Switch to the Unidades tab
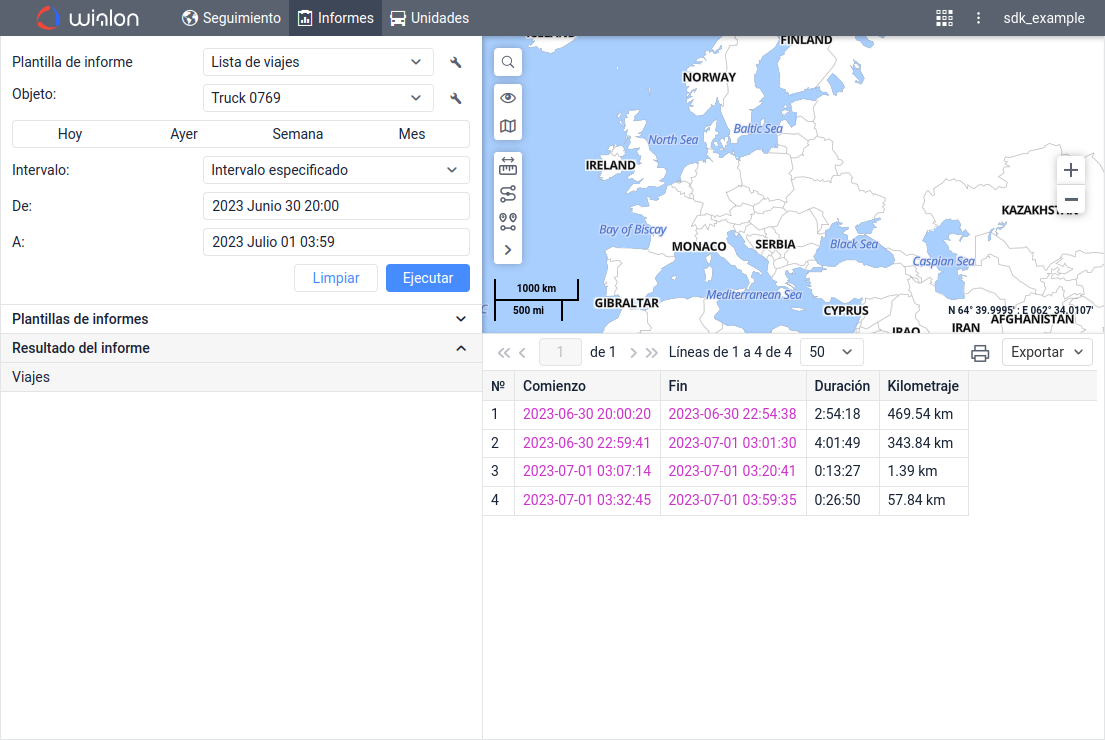This screenshot has height=740, width=1105. click(x=429, y=18)
